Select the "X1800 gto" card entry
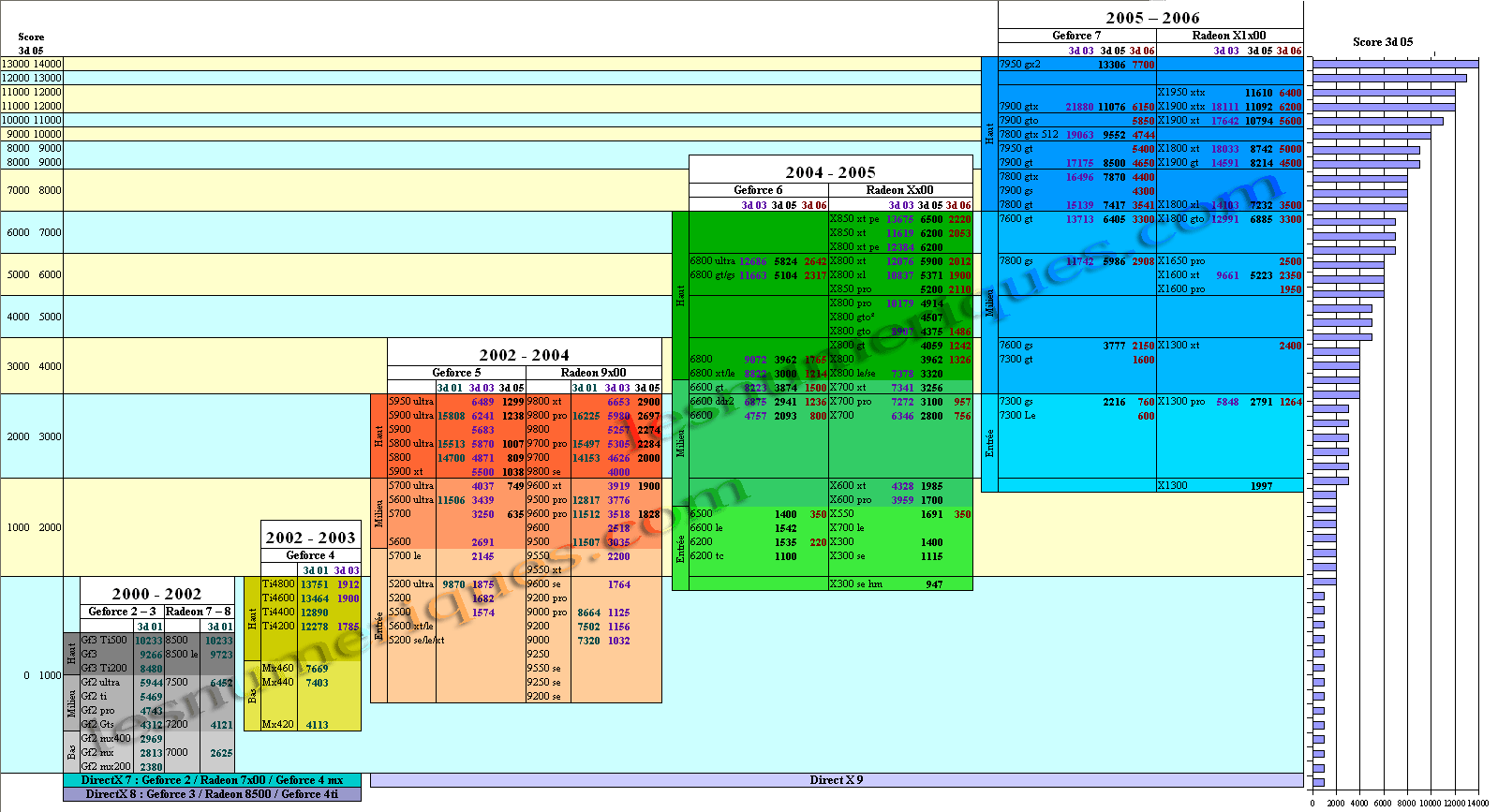This screenshot has width=1498, height=812. pyautogui.click(x=1180, y=219)
